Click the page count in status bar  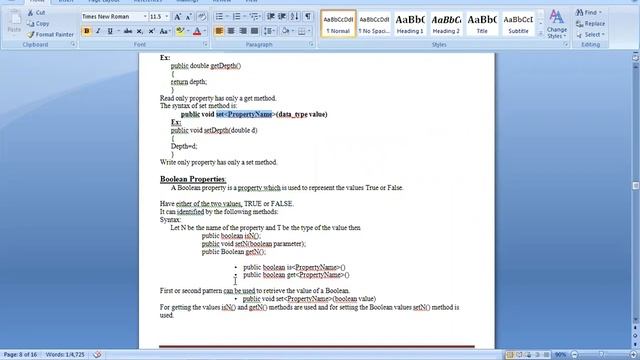pos(20,355)
